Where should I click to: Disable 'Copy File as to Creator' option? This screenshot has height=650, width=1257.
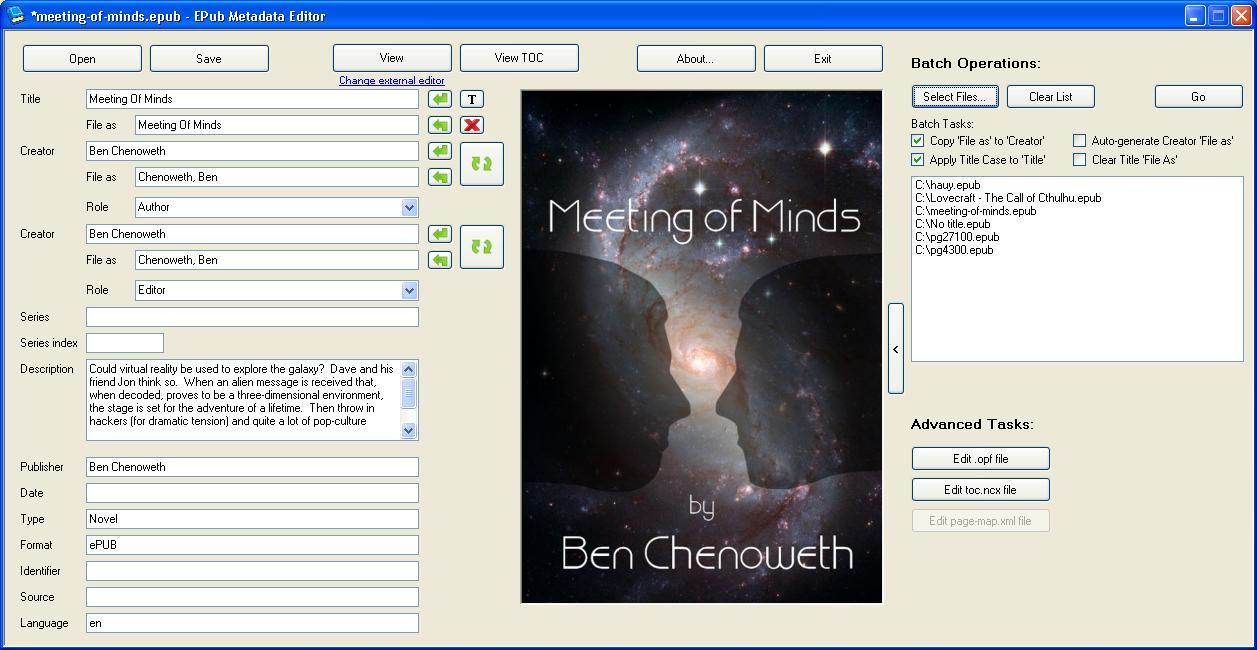(x=917, y=141)
